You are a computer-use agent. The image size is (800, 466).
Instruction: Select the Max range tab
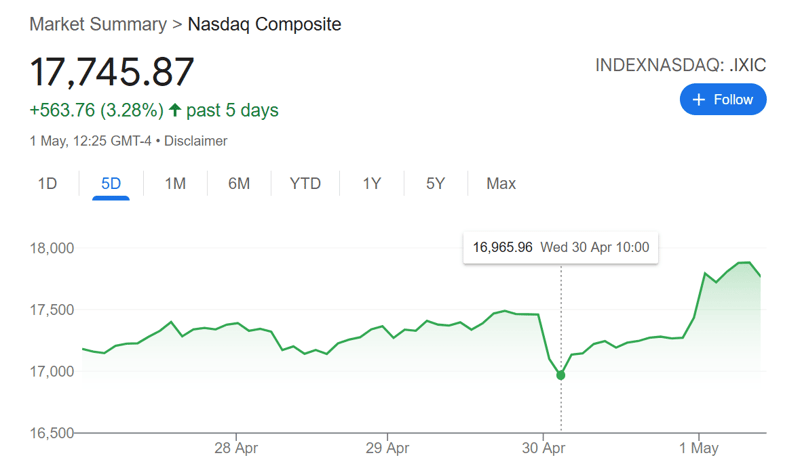coord(501,183)
